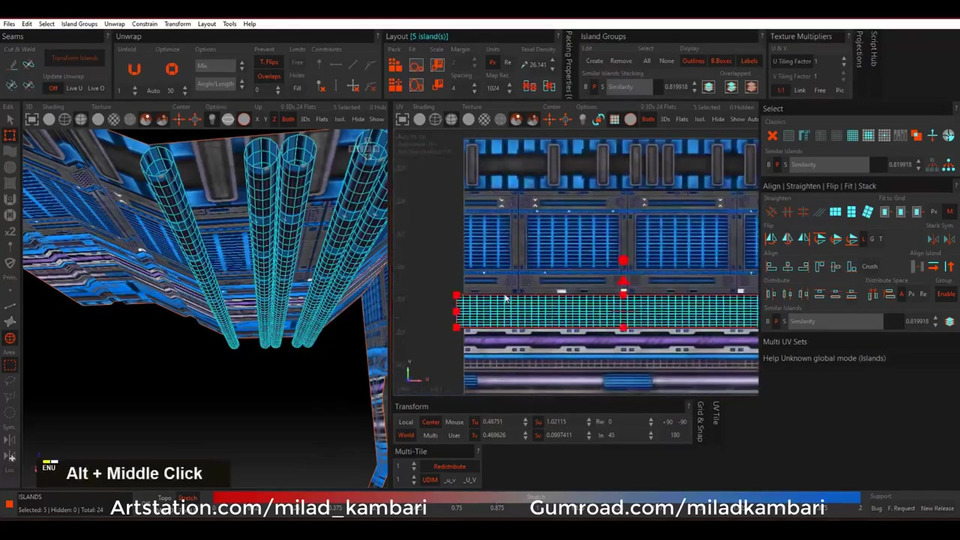The height and width of the screenshot is (540, 960).
Task: Adjust the Texel Density 26.141 stepper
Action: pos(553,64)
